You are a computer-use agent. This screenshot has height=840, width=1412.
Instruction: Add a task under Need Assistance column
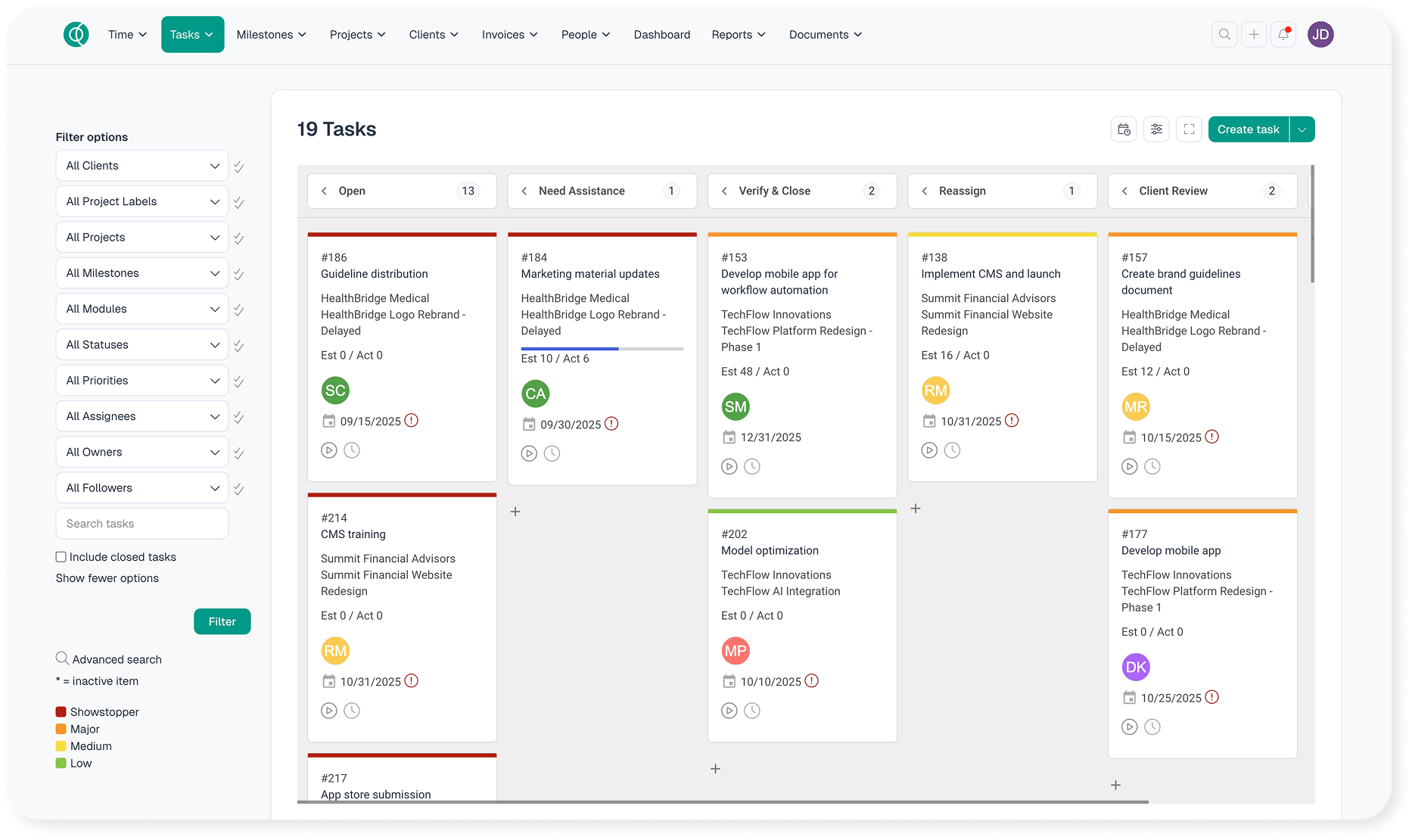point(515,512)
